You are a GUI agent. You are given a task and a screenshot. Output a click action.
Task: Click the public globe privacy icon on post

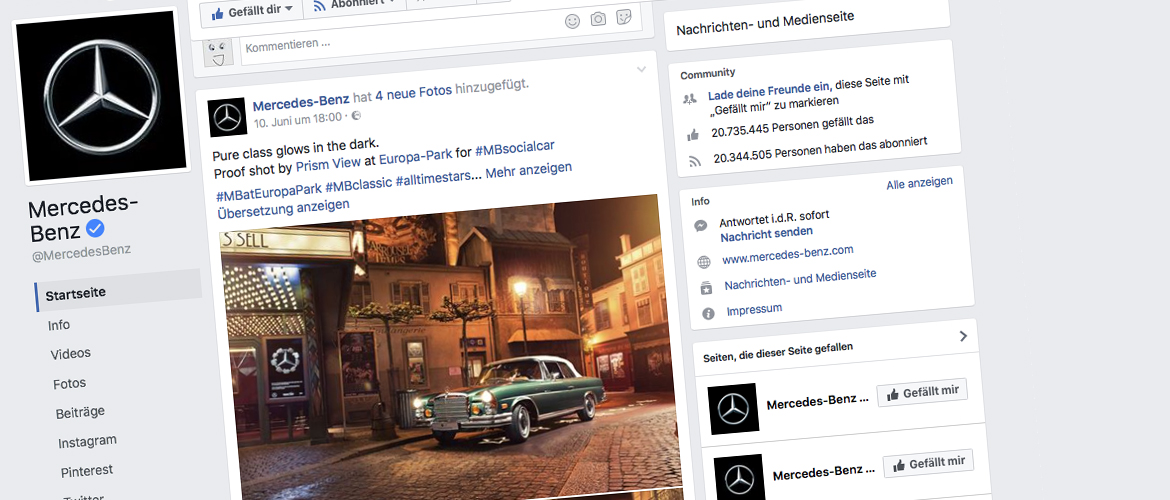356,116
